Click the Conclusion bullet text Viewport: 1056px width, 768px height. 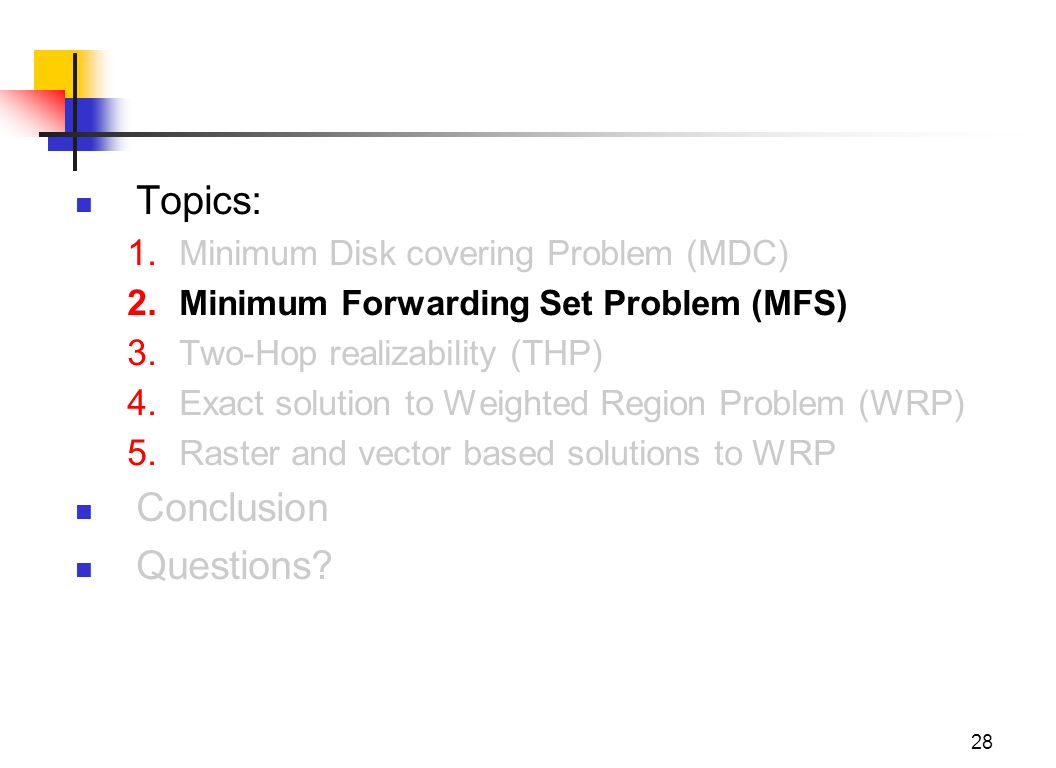232,507
